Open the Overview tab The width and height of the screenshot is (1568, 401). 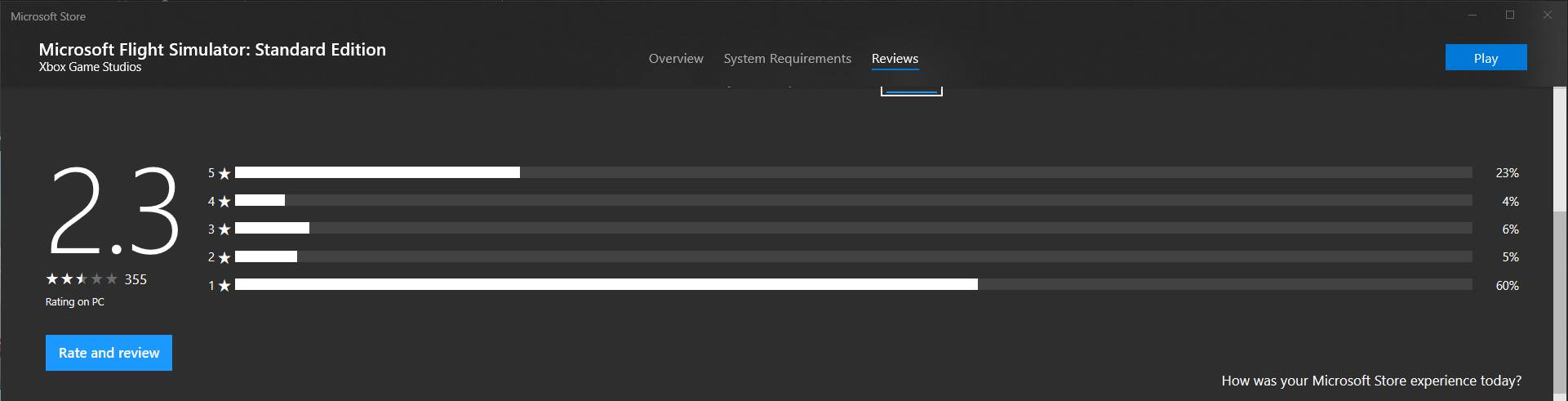click(x=676, y=59)
